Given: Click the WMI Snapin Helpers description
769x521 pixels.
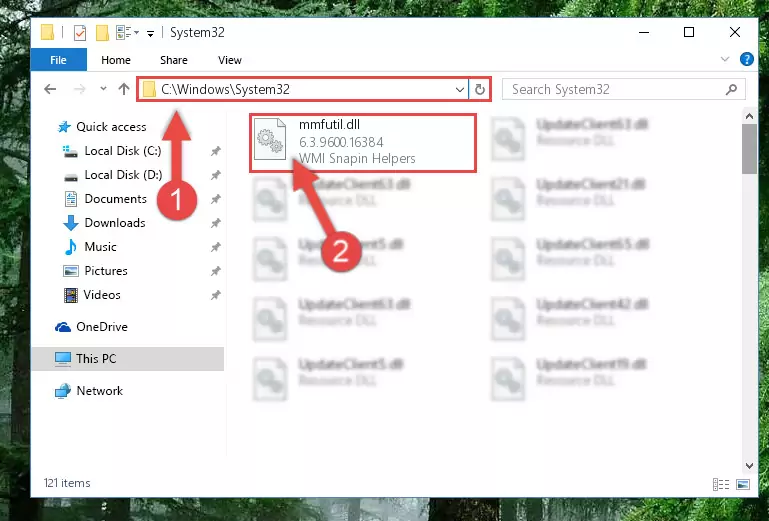Looking at the screenshot, I should tap(357, 158).
